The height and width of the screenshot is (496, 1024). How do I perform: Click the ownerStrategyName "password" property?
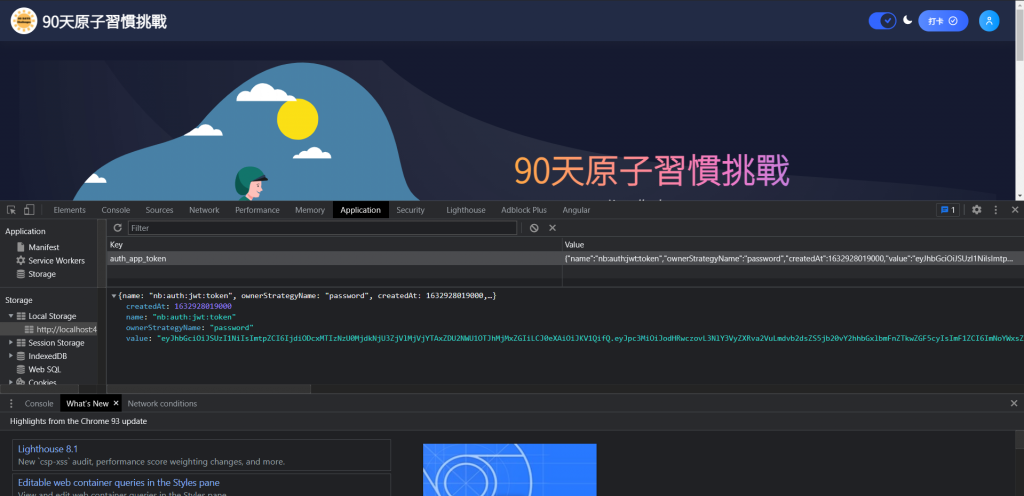[x=189, y=328]
